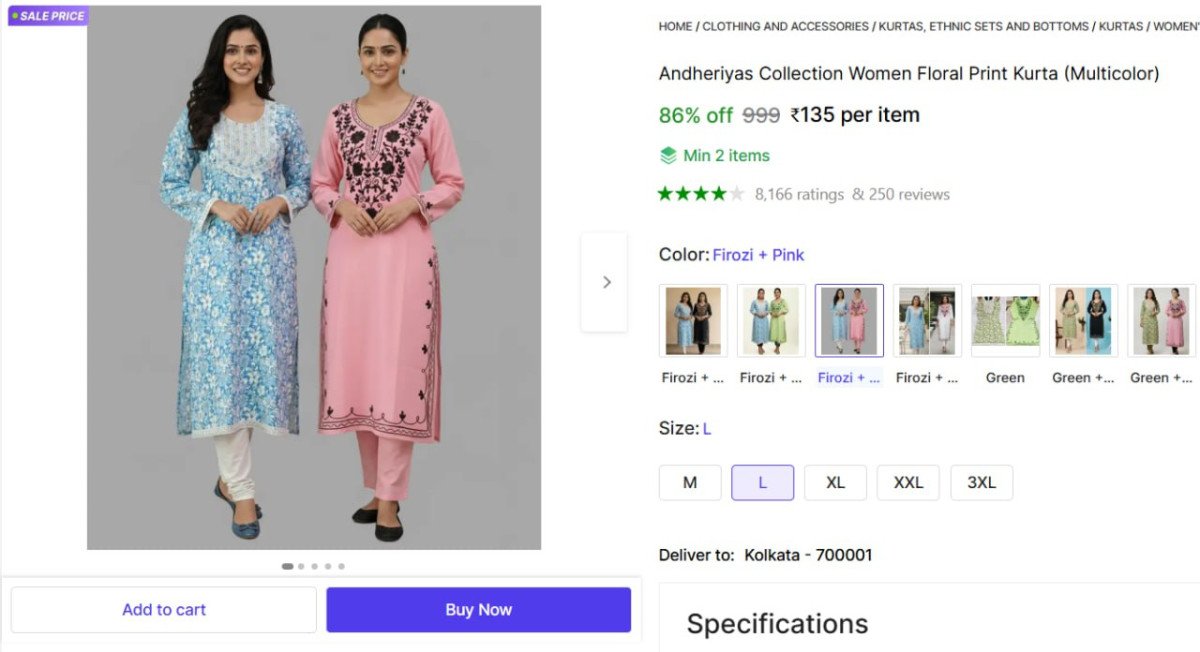Select size XXL

908,482
